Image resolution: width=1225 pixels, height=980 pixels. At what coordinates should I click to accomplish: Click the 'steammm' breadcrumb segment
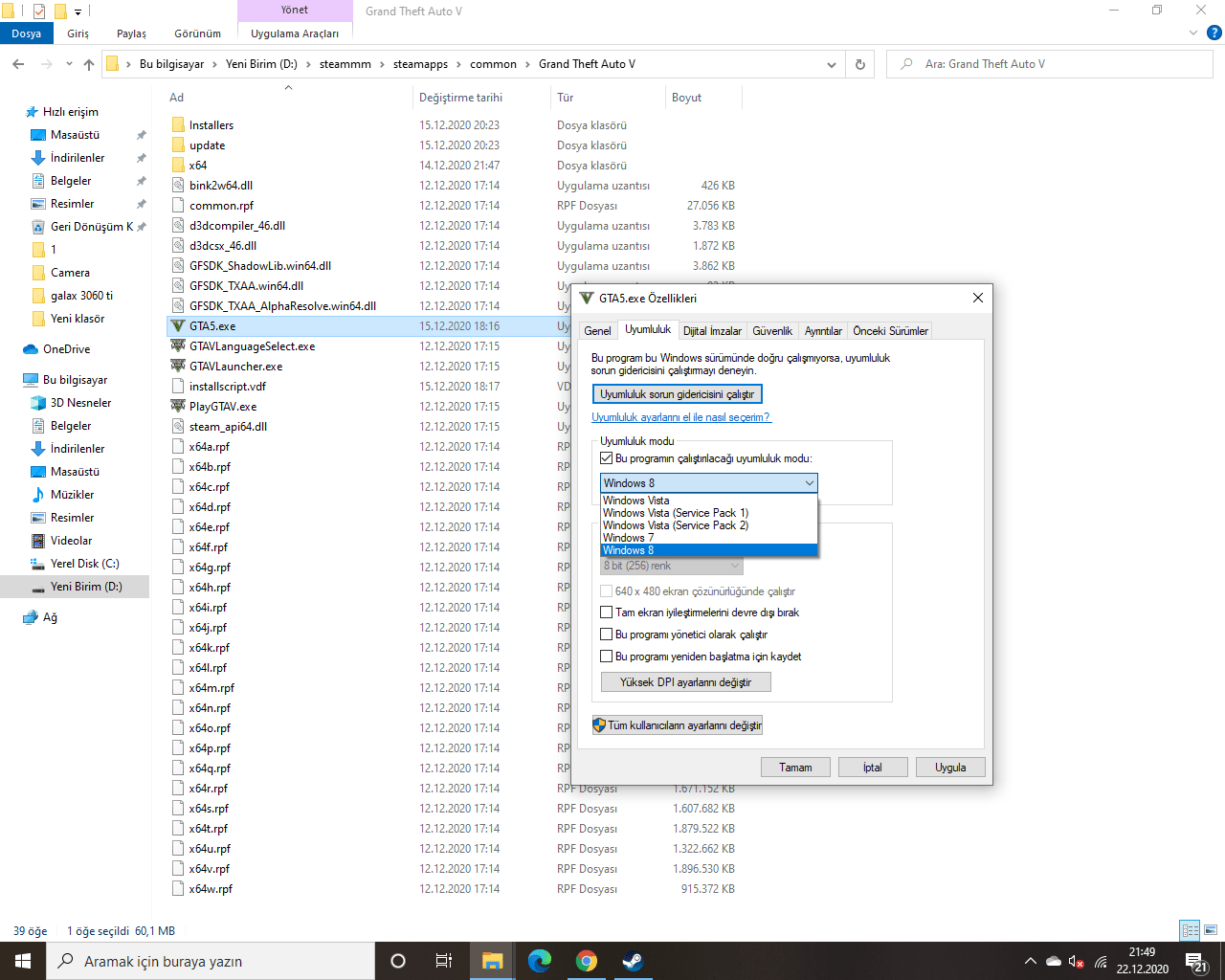345,64
